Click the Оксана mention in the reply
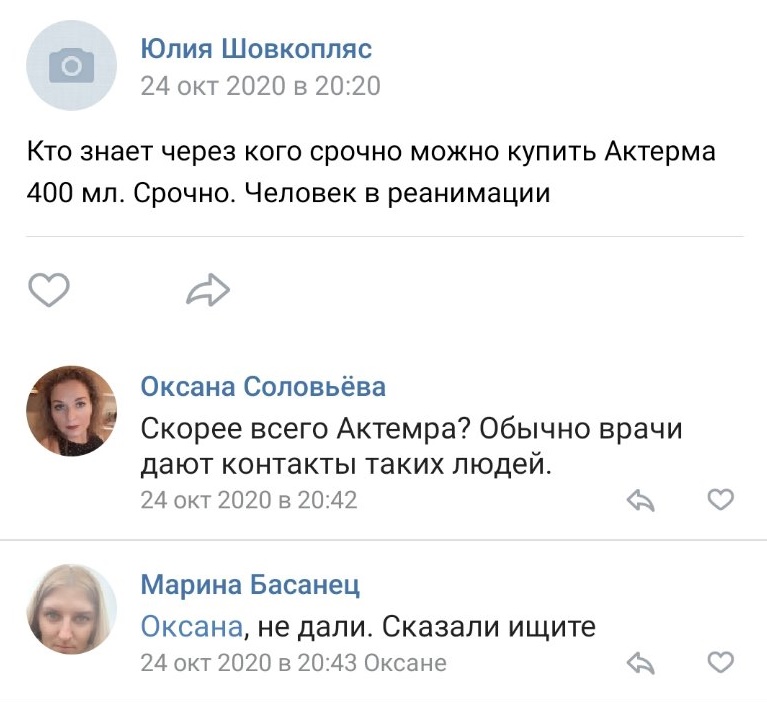 point(191,627)
